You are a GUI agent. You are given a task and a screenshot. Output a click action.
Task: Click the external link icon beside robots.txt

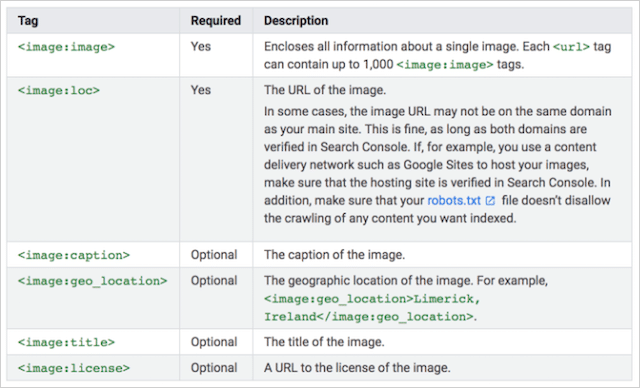point(490,201)
